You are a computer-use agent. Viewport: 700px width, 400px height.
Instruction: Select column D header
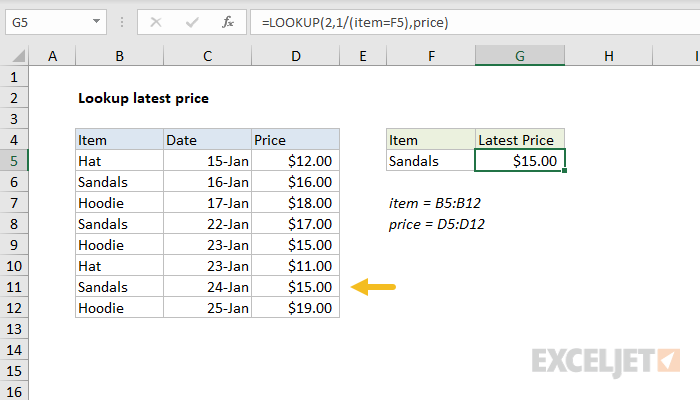[x=296, y=56]
